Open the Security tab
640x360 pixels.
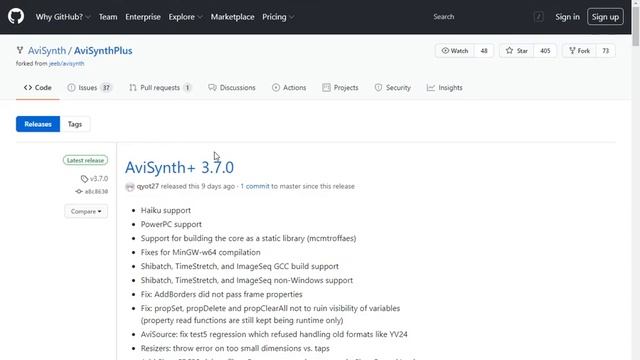[x=392, y=88]
